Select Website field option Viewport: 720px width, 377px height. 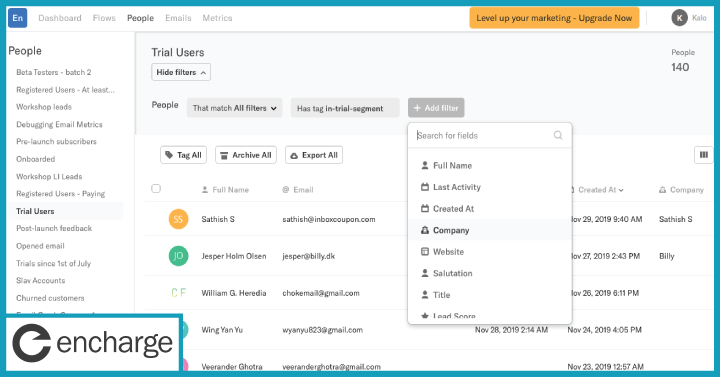(x=489, y=252)
